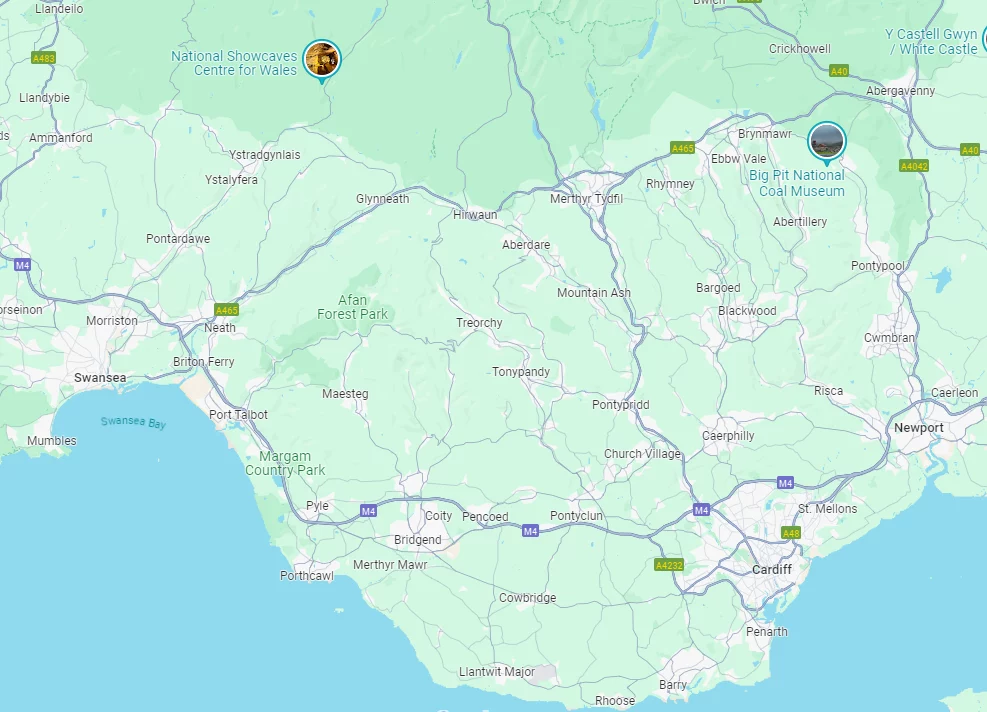Click the A465 road shield near Neath
The width and height of the screenshot is (987, 712).
point(227,310)
